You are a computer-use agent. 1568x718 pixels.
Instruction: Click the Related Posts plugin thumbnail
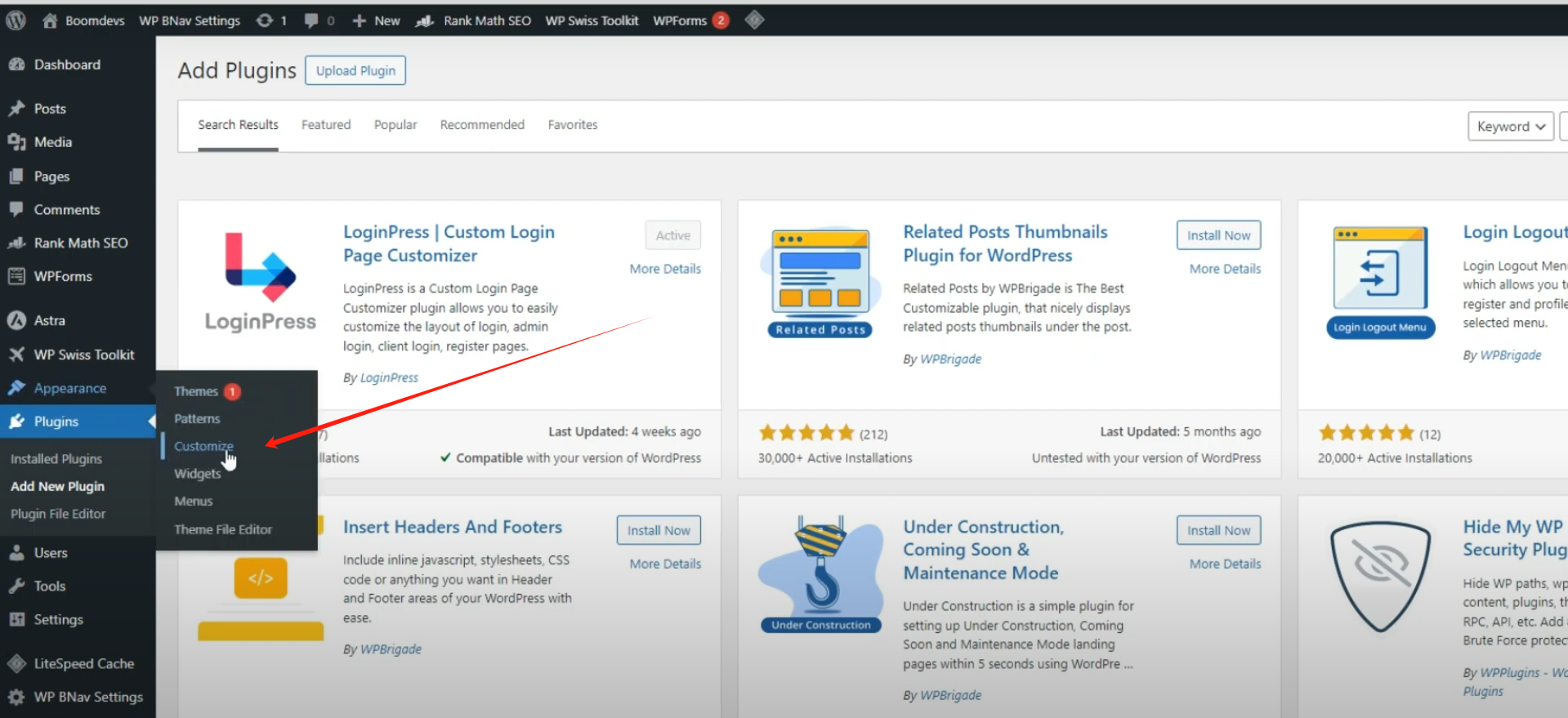coord(820,282)
